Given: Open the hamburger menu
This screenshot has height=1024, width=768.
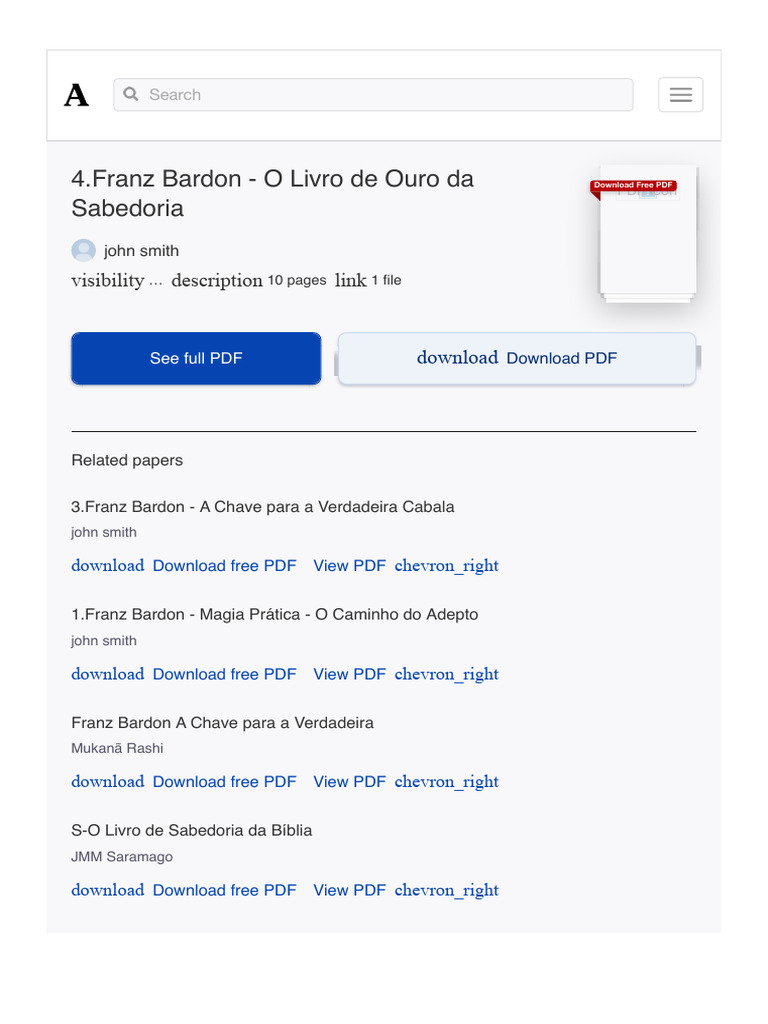Looking at the screenshot, I should click(x=680, y=95).
